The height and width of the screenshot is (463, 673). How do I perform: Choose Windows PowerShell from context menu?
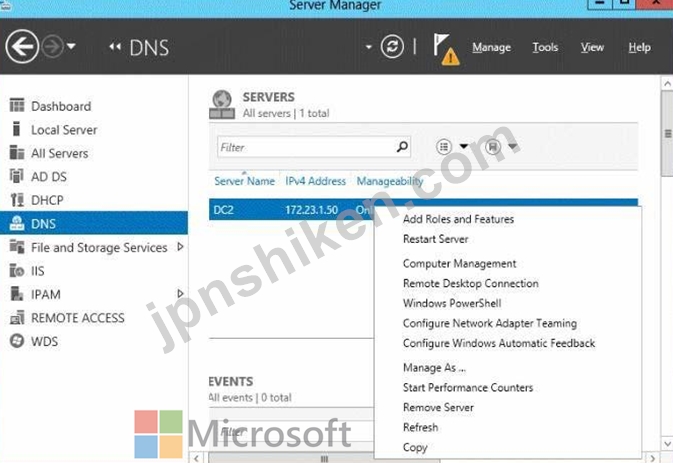click(452, 303)
